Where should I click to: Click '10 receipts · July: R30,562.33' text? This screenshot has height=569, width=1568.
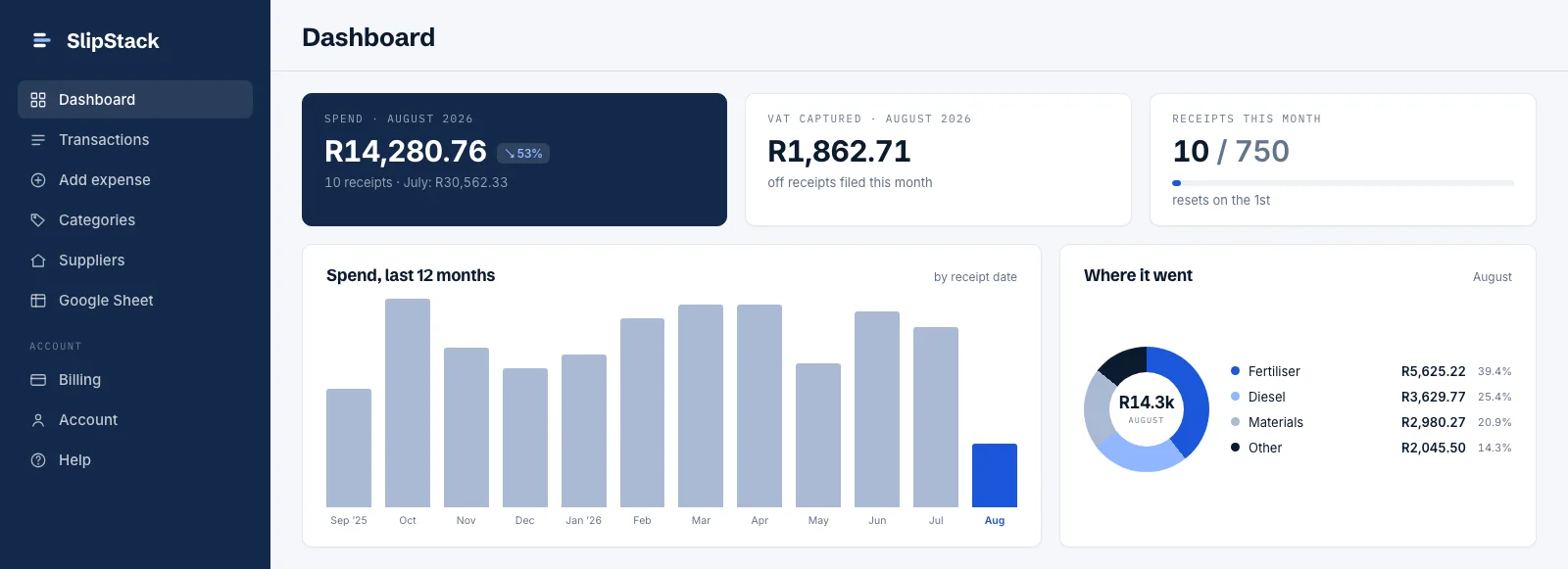(x=416, y=182)
